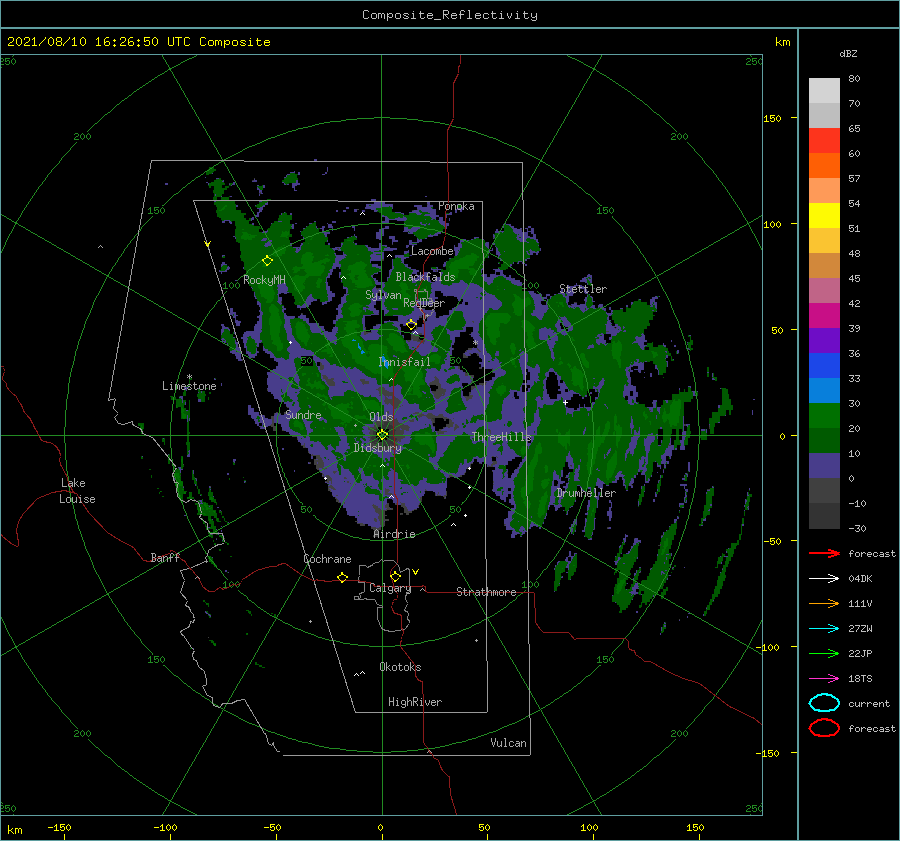Click the RedDeer city label
900x841 pixels.
click(x=424, y=303)
